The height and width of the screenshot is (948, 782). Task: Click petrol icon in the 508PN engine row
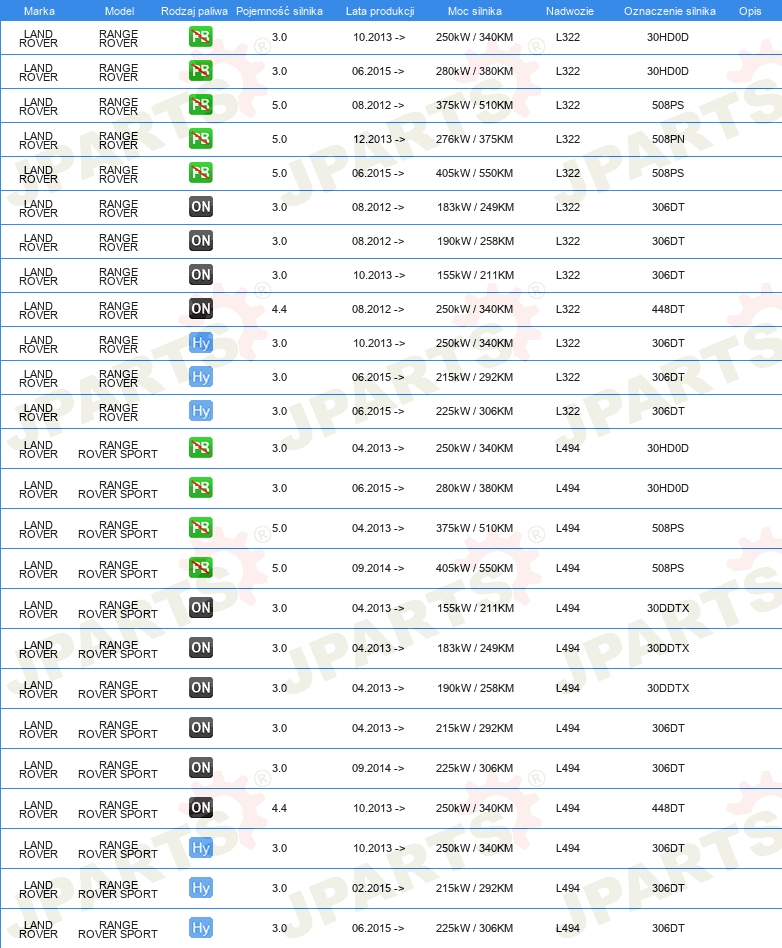point(200,138)
